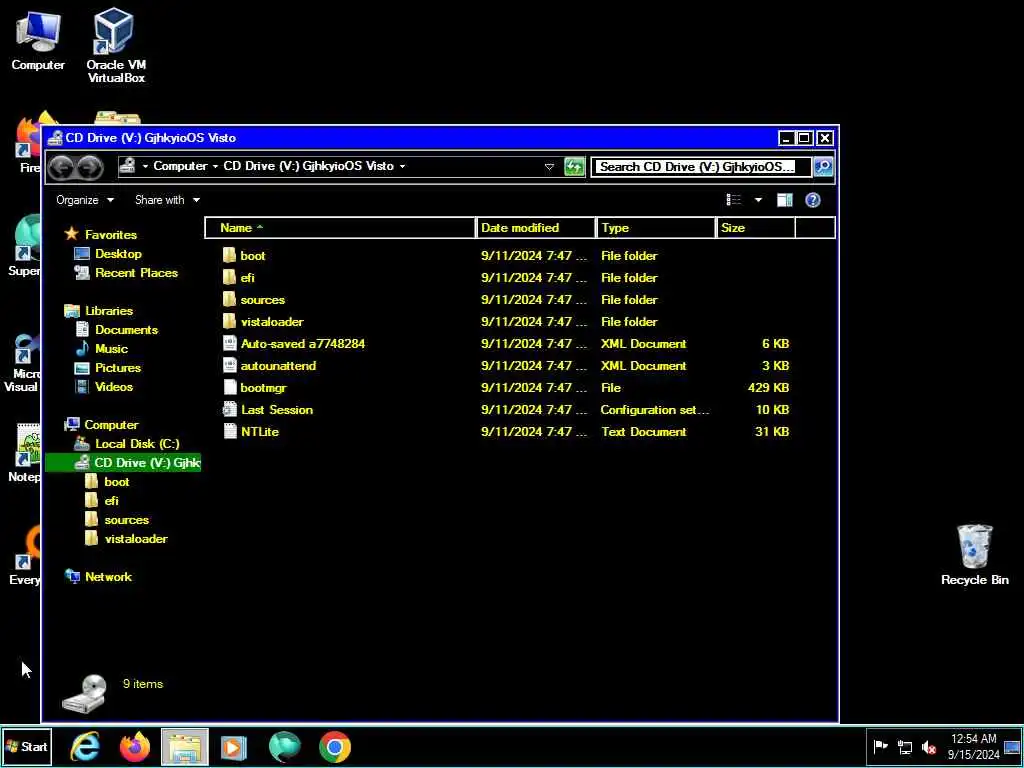The image size is (1024, 768).
Task: Select the sources folder in file list
Action: point(253,300)
